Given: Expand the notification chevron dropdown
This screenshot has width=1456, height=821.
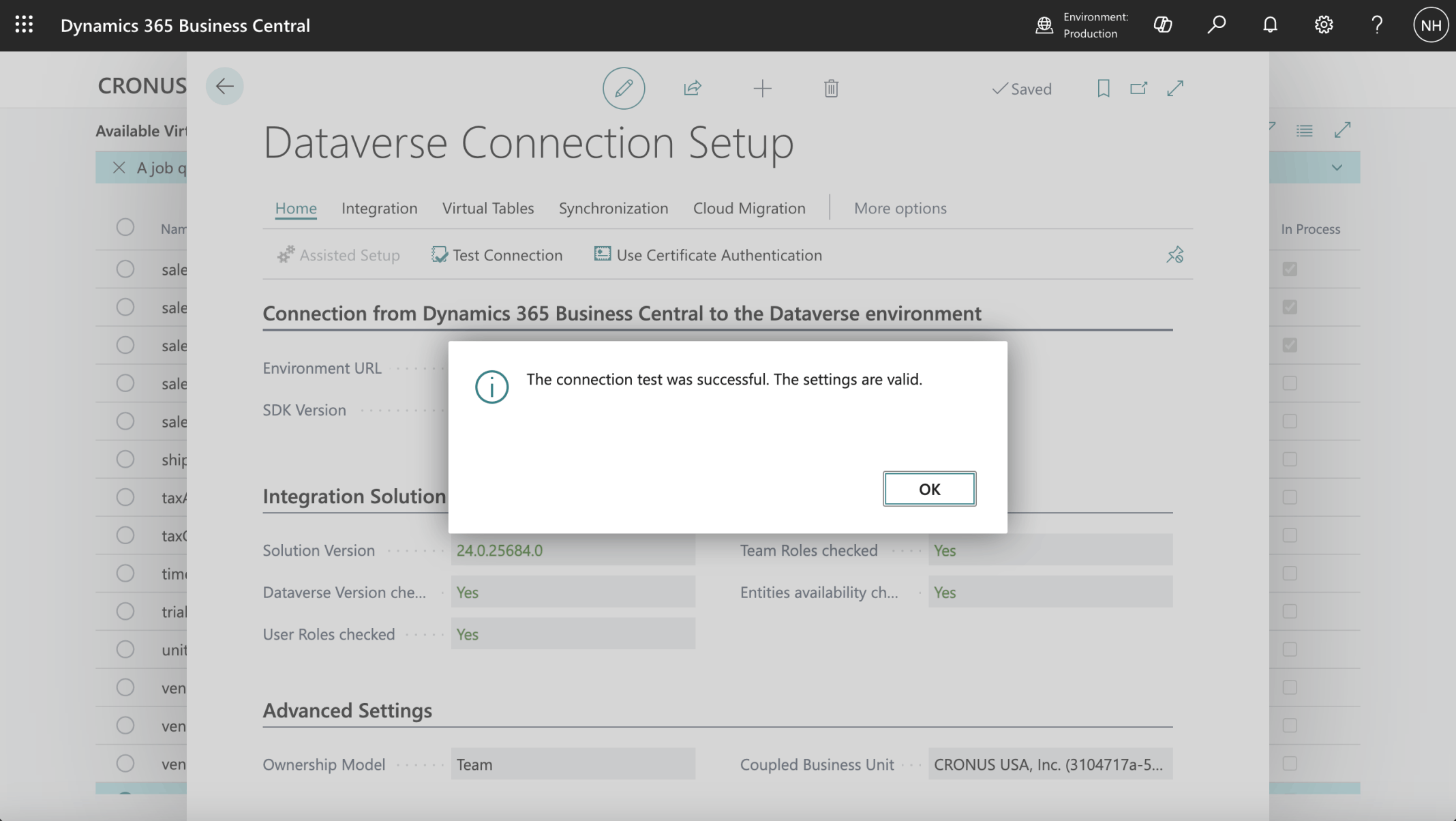Looking at the screenshot, I should click(x=1336, y=168).
